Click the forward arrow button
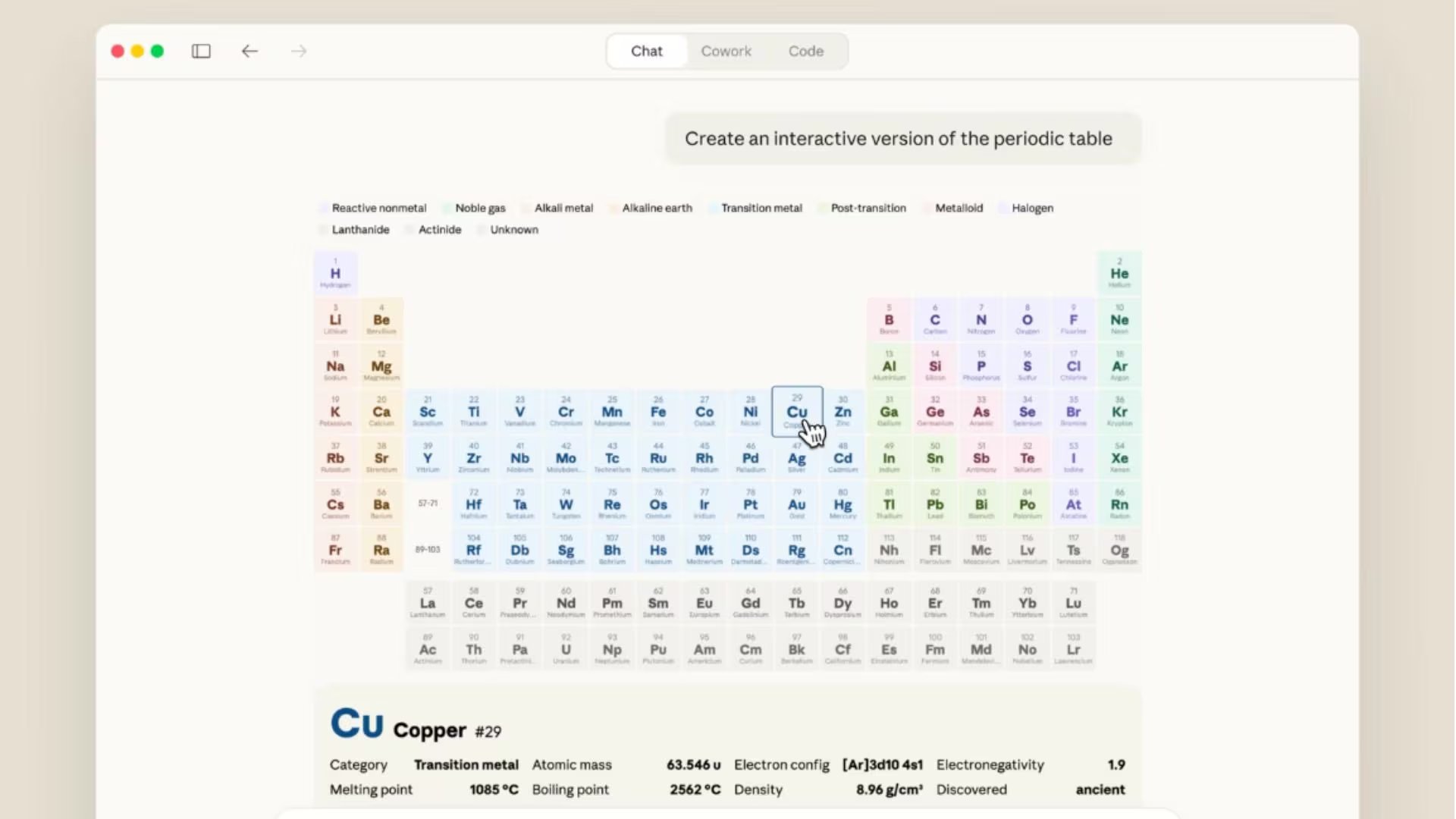1456x819 pixels. (x=299, y=51)
